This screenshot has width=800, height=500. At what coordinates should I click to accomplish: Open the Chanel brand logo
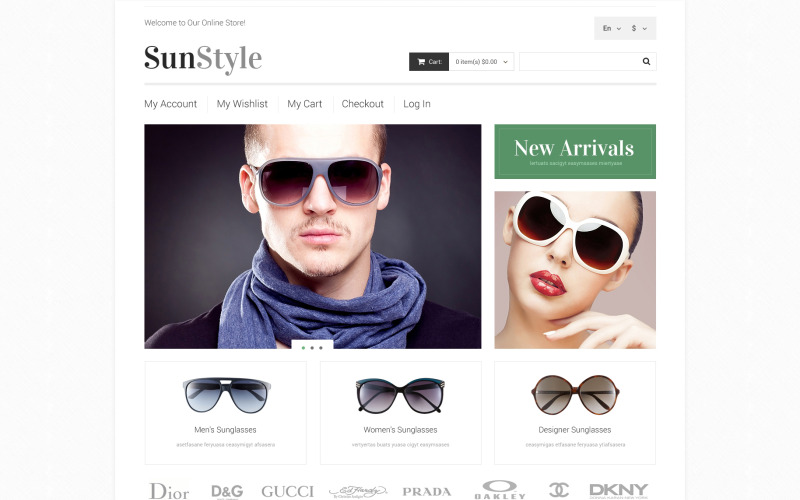559,491
